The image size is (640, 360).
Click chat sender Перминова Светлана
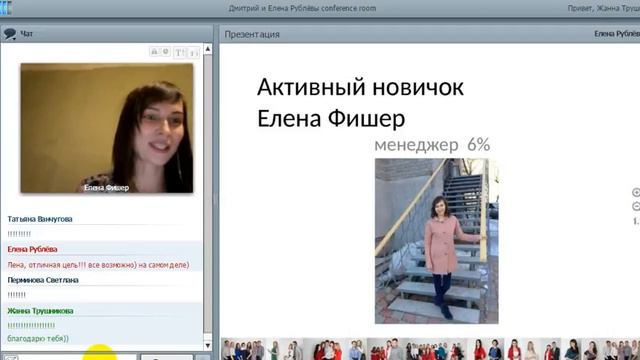point(43,280)
